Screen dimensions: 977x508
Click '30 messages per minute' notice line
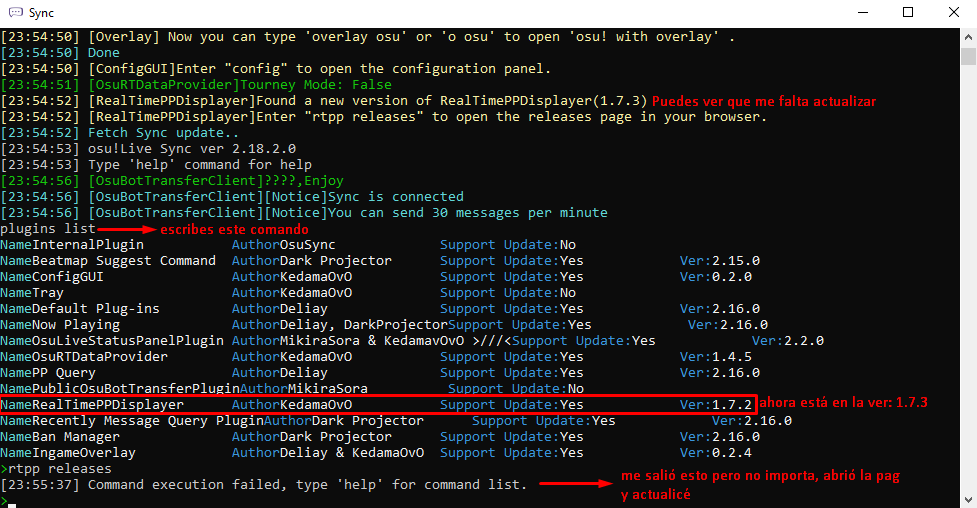(x=304, y=213)
